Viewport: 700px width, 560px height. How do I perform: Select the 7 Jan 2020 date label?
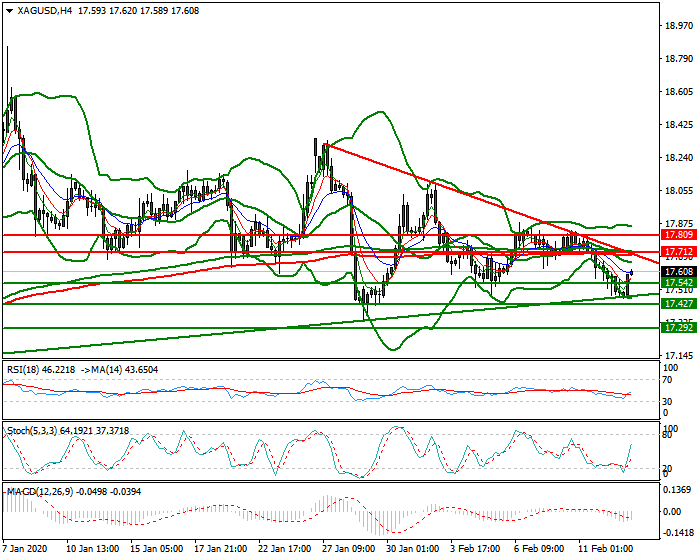tap(25, 548)
